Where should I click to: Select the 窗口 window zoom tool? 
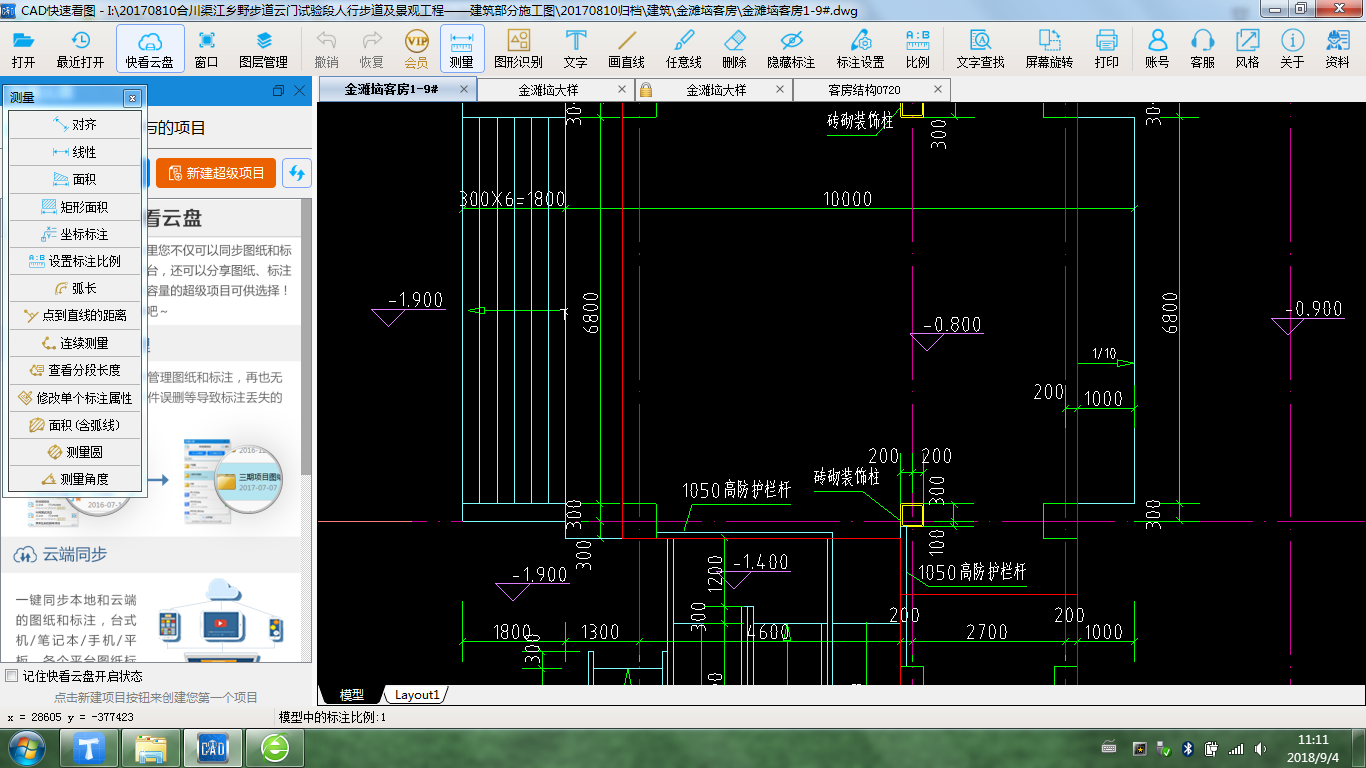pos(207,49)
